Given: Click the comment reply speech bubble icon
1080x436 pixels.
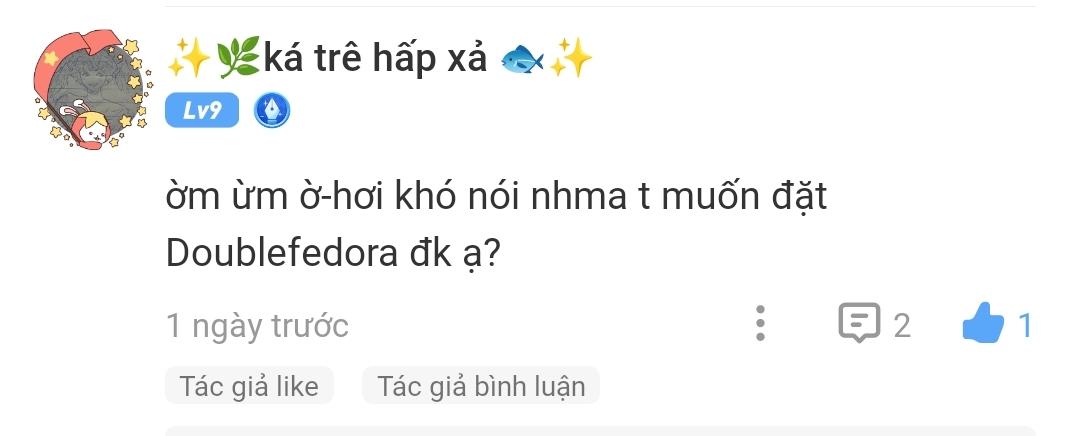Looking at the screenshot, I should [x=859, y=322].
